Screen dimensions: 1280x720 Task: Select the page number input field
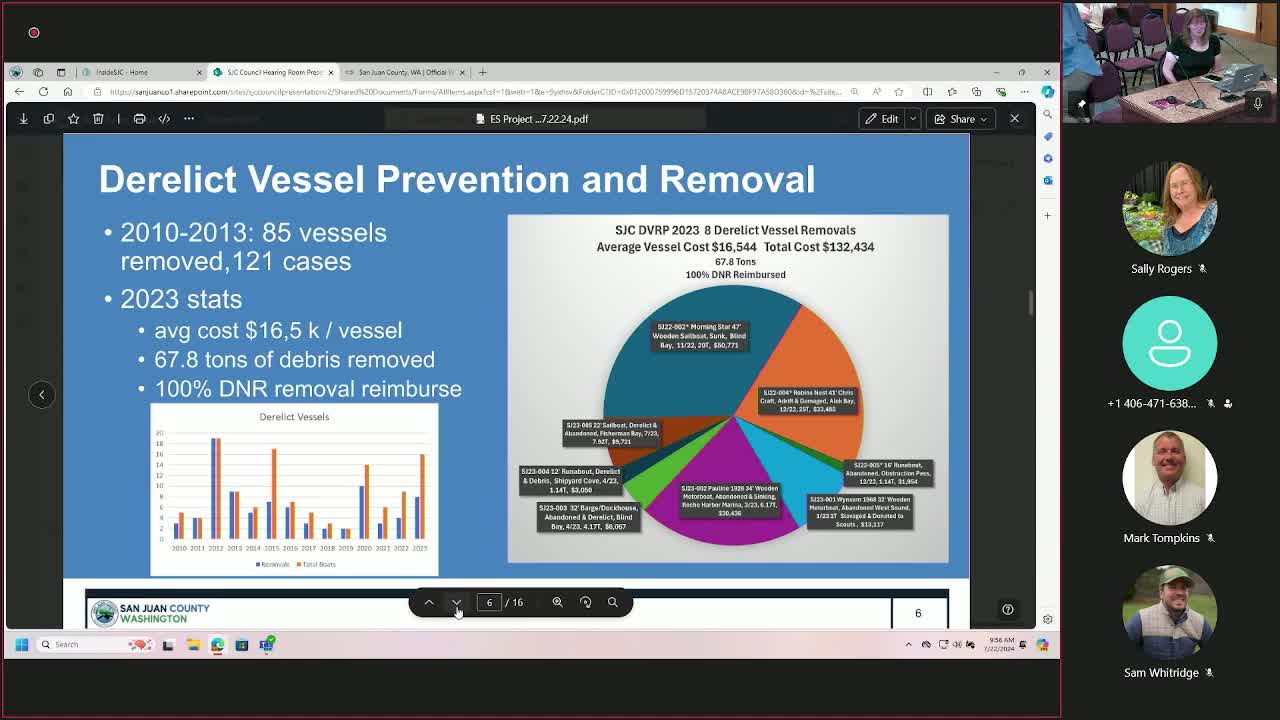coord(489,602)
